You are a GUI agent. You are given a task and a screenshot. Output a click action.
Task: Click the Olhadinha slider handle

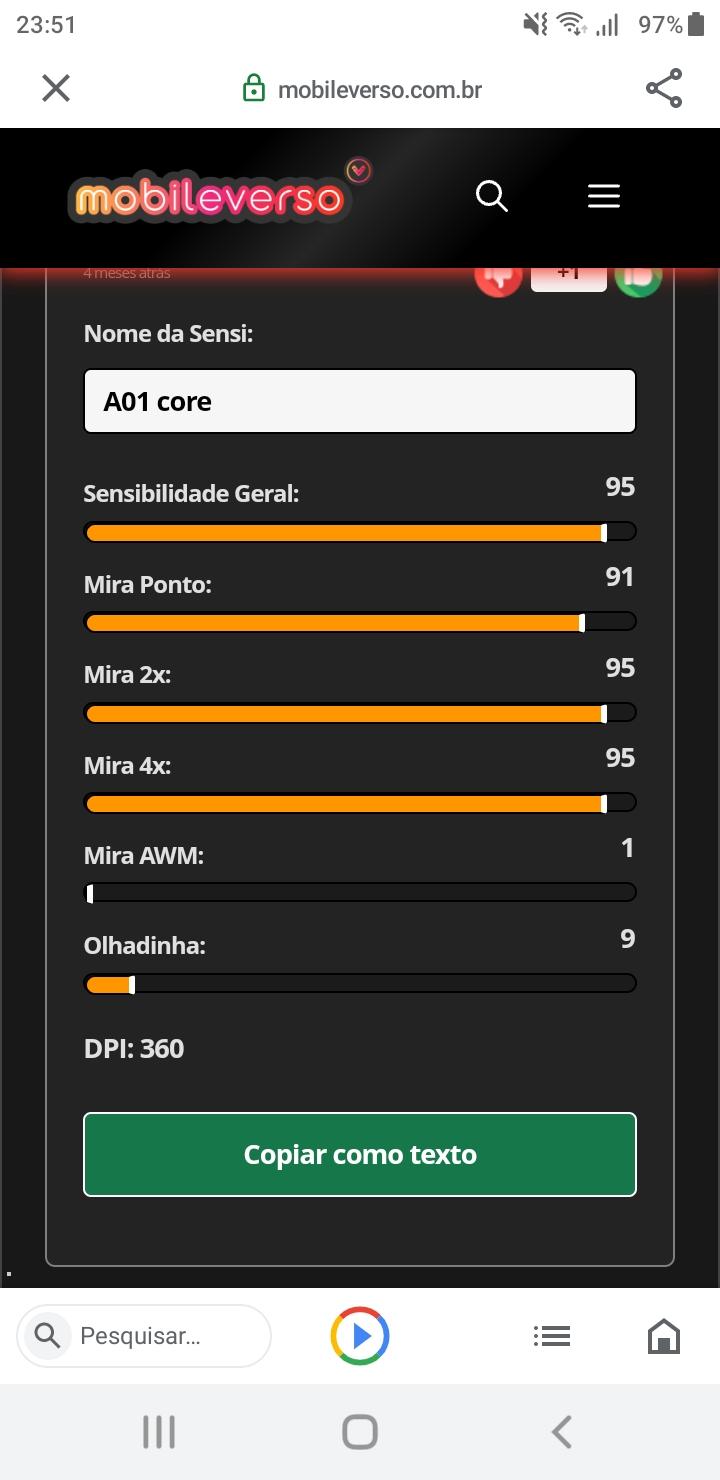click(132, 984)
